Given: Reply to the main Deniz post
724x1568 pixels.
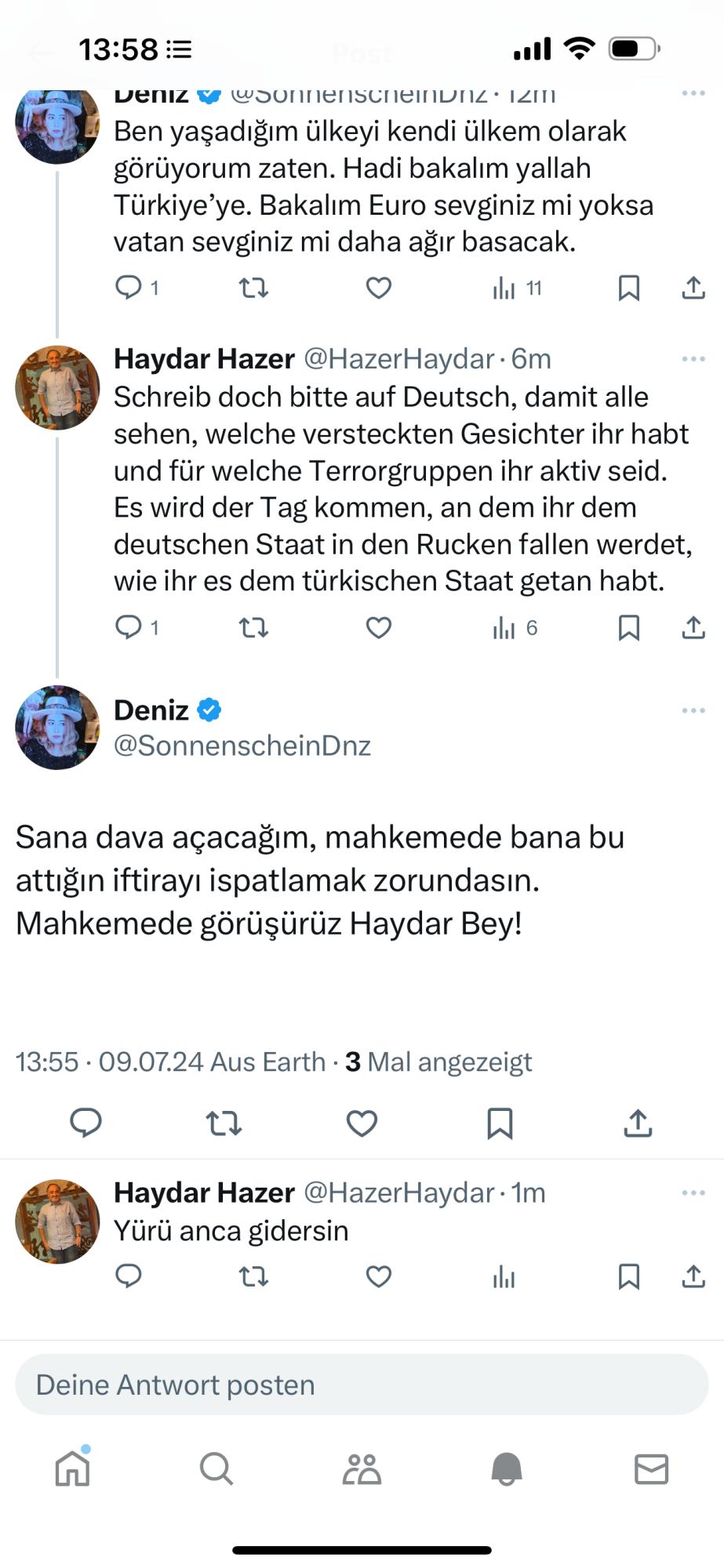Looking at the screenshot, I should pyautogui.click(x=86, y=1123).
